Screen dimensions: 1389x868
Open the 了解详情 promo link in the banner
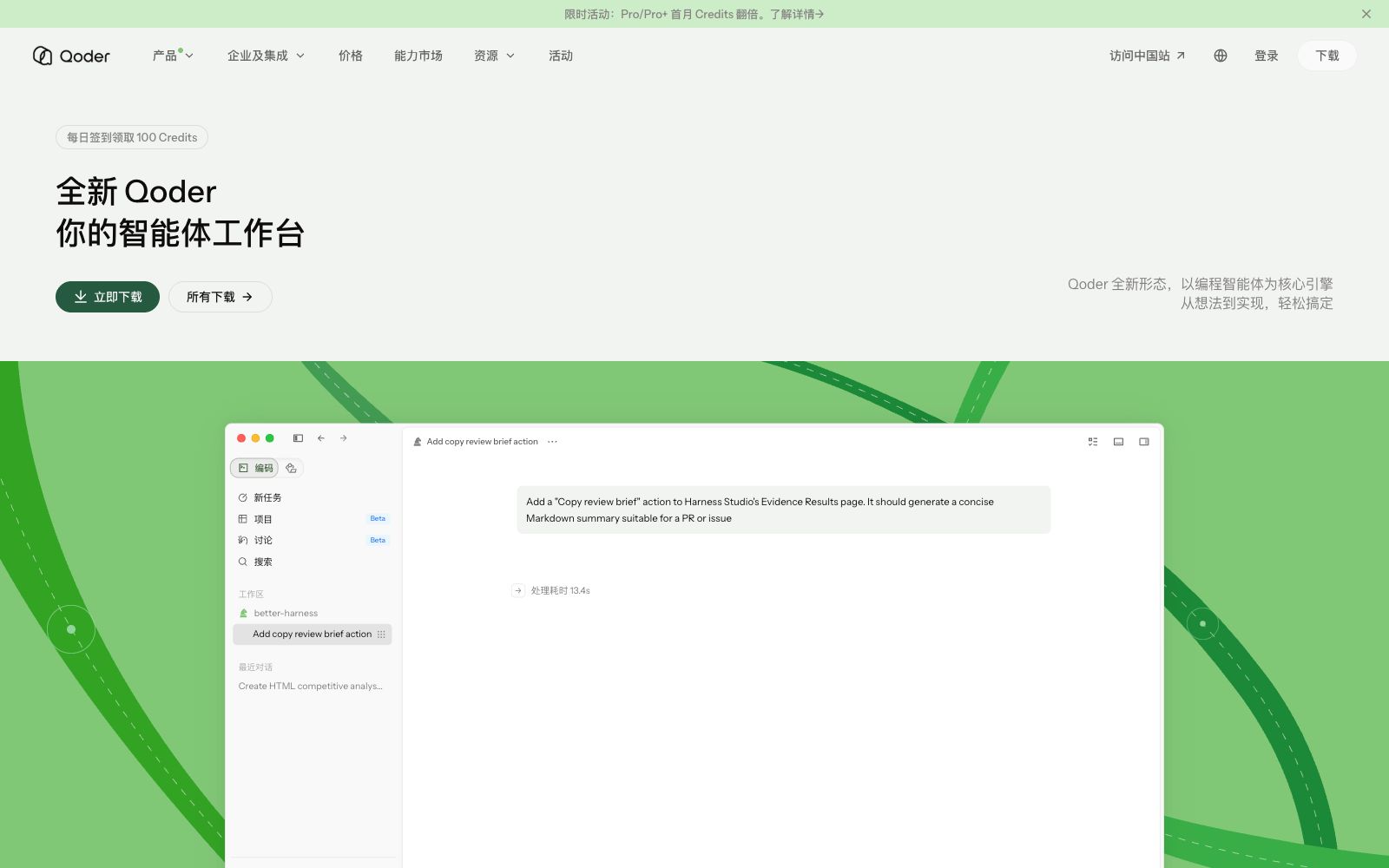click(x=797, y=14)
